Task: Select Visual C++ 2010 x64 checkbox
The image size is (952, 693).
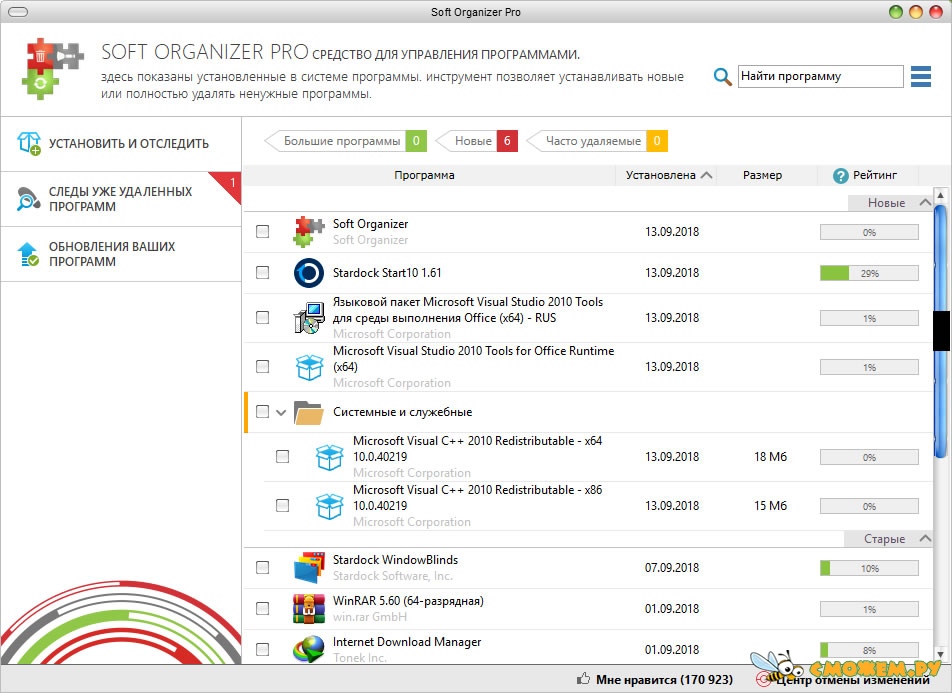Action: (x=282, y=457)
